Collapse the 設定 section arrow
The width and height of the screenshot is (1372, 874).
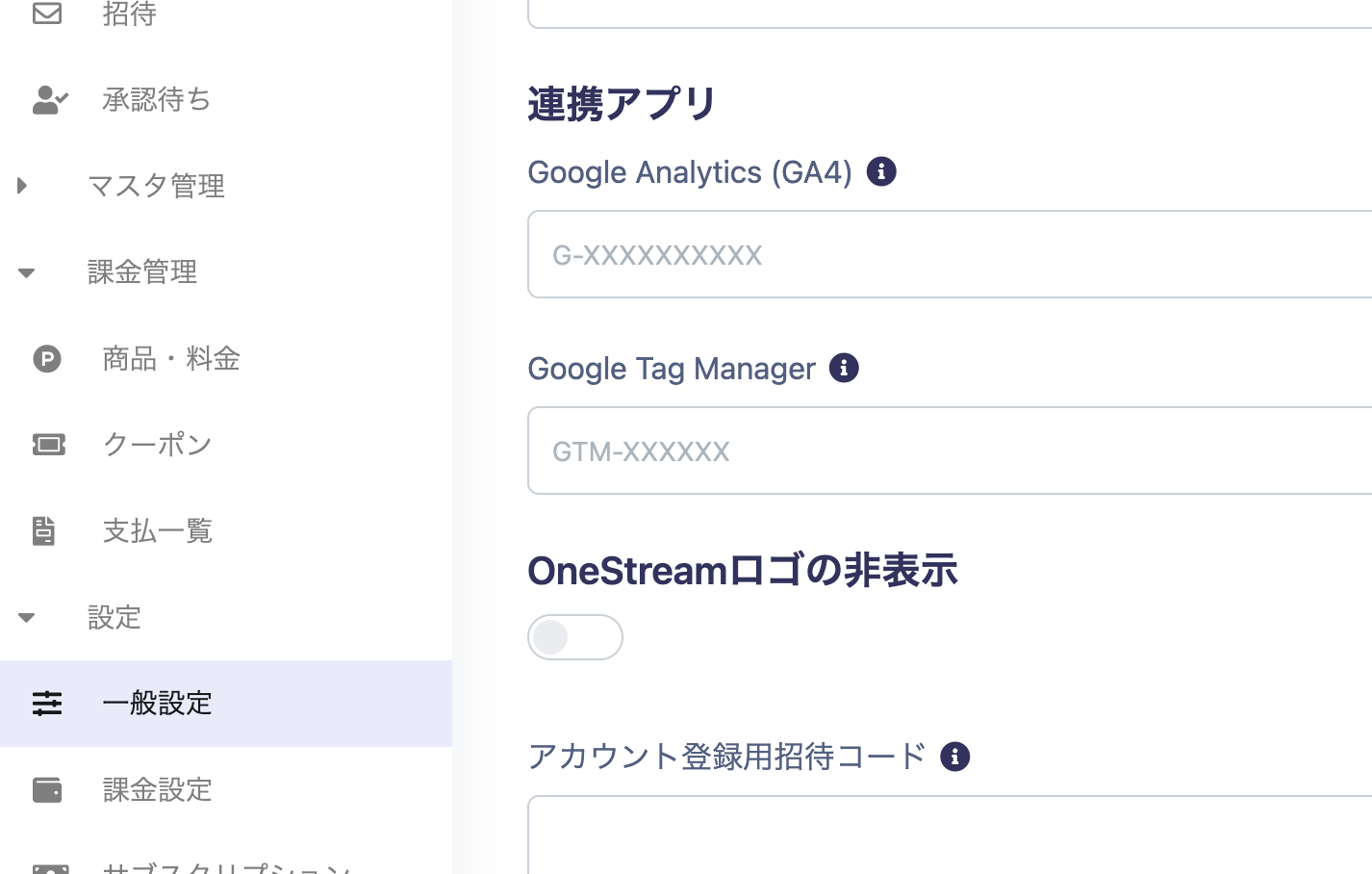[26, 617]
